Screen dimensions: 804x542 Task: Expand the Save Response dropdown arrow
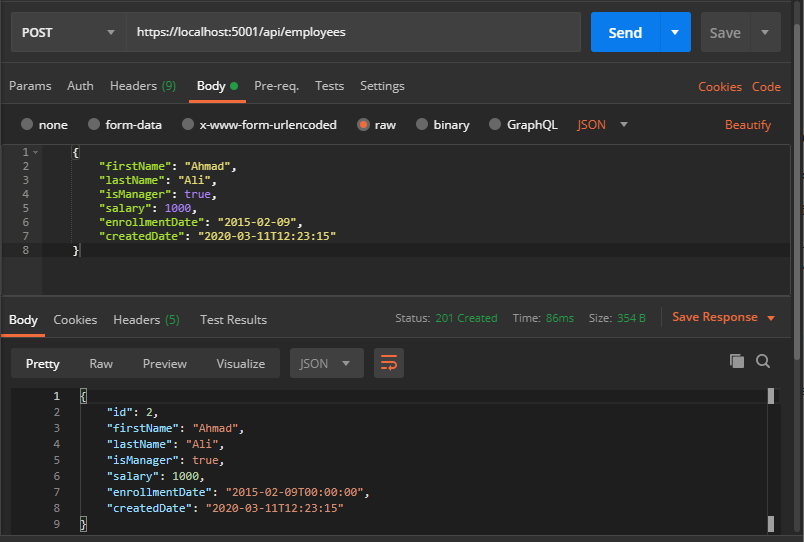click(x=771, y=318)
